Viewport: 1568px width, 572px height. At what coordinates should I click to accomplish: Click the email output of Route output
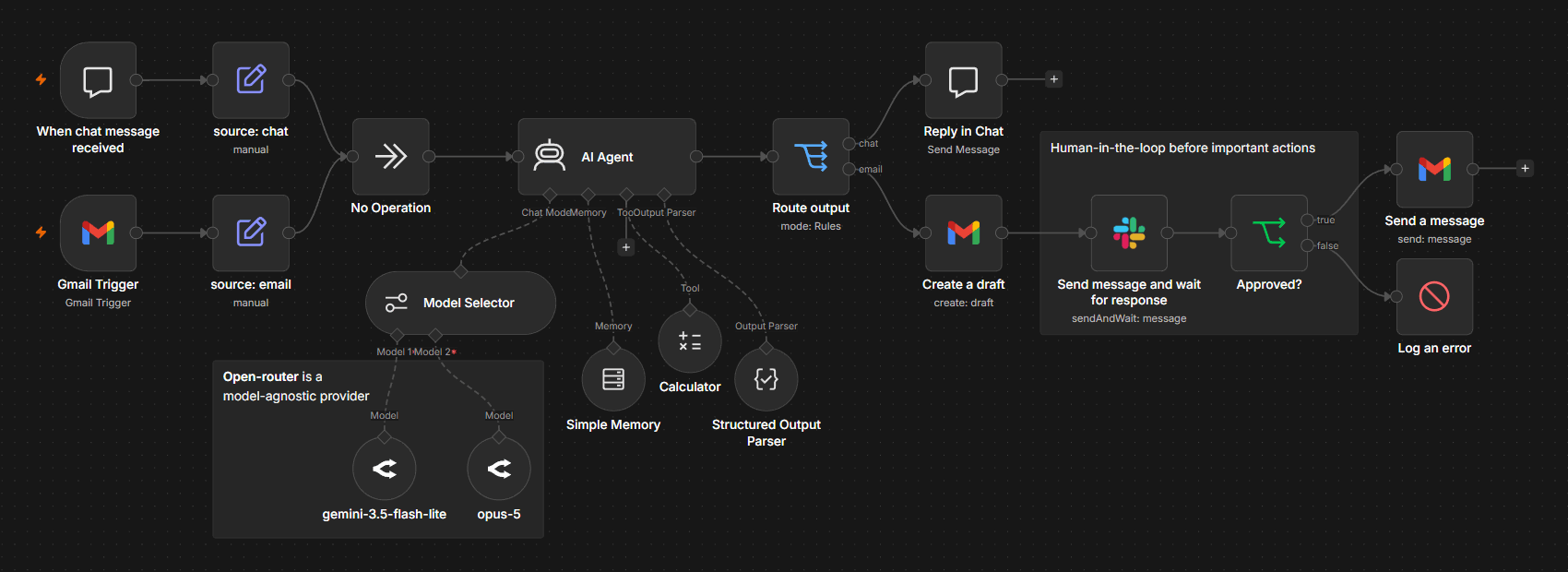coord(849,169)
